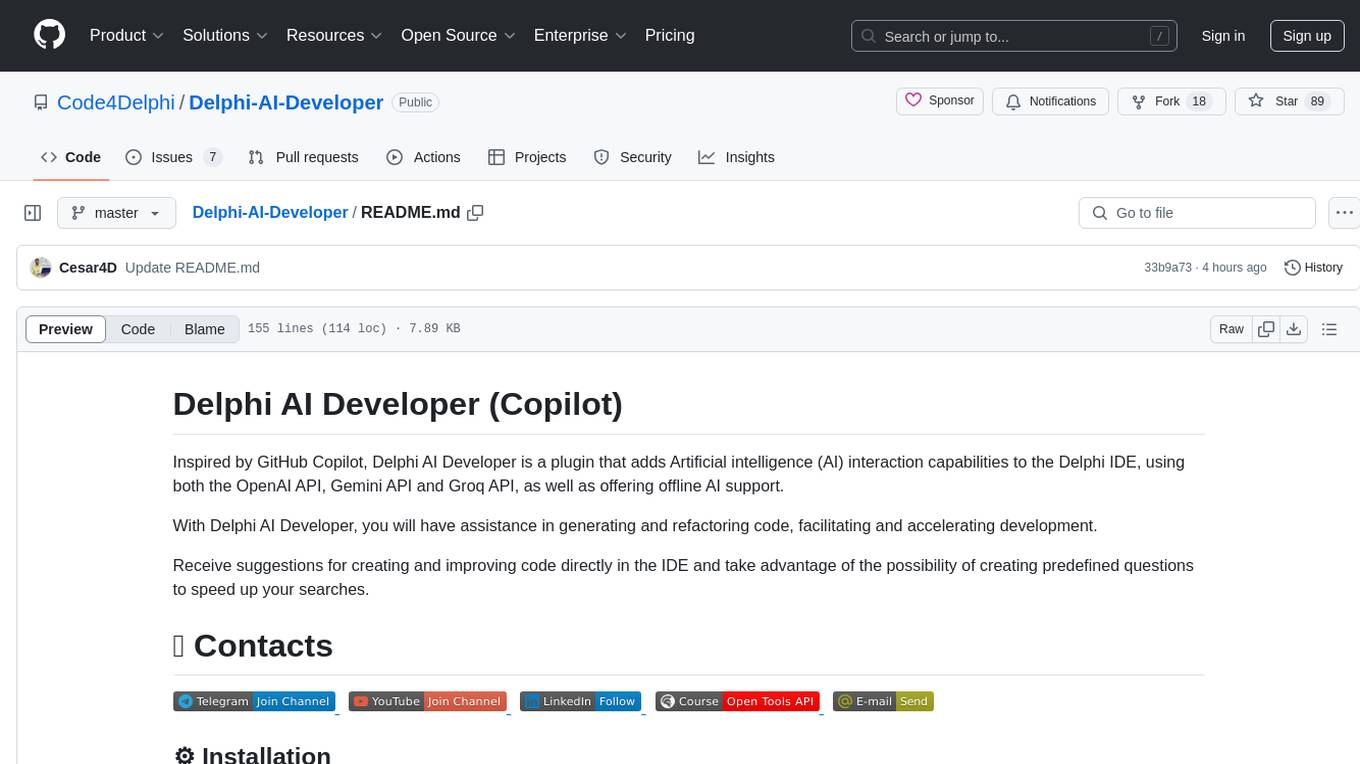Switch to the Security tab
The width and height of the screenshot is (1360, 764).
click(632, 157)
